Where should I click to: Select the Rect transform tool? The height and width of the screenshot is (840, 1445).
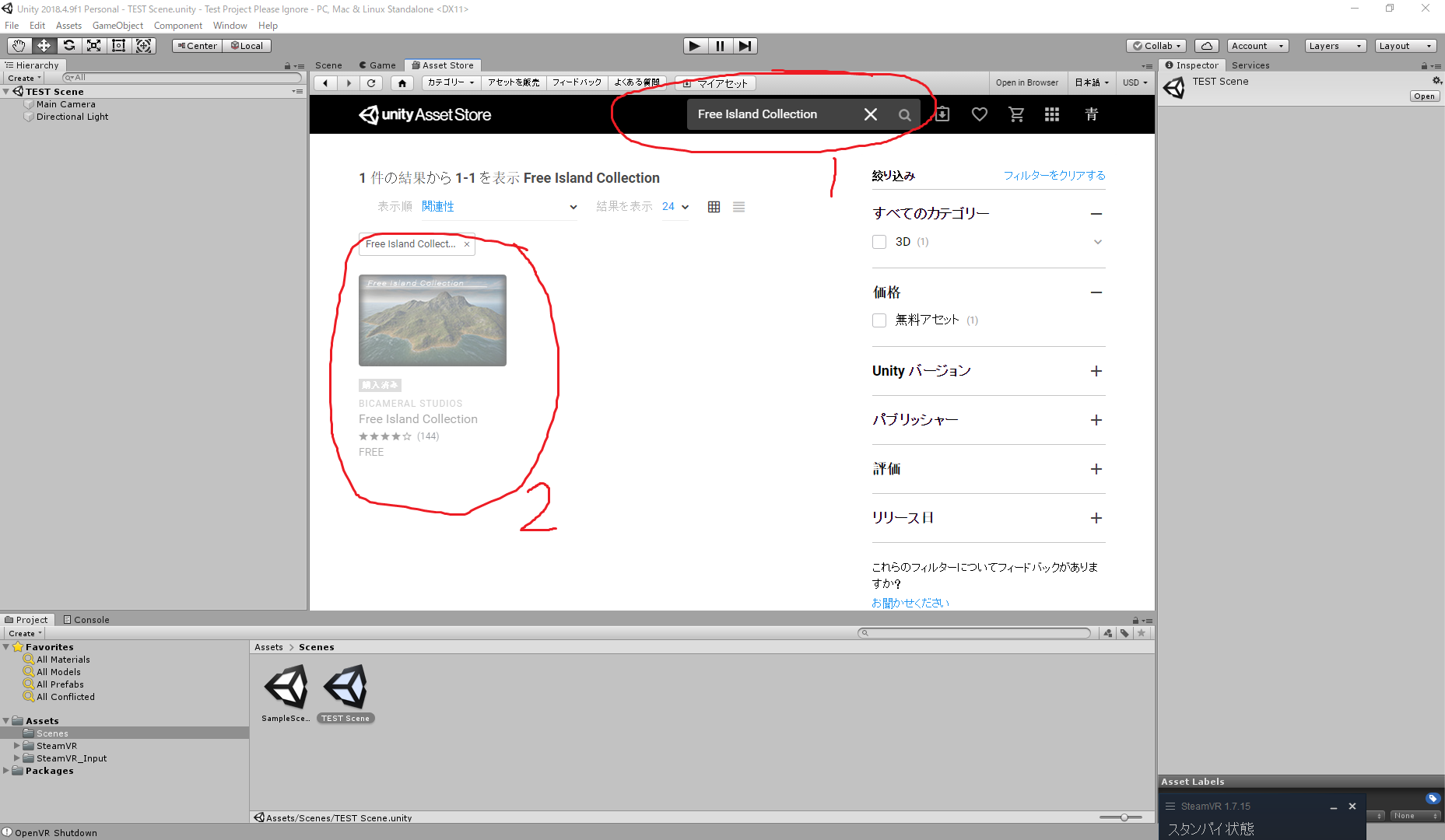[x=118, y=45]
